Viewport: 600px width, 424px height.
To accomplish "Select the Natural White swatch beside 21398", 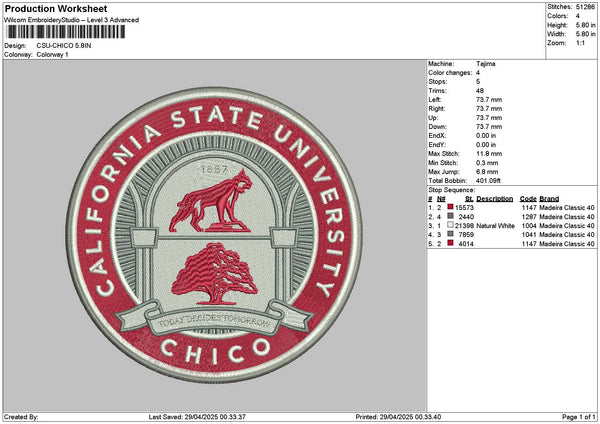I will click(450, 225).
